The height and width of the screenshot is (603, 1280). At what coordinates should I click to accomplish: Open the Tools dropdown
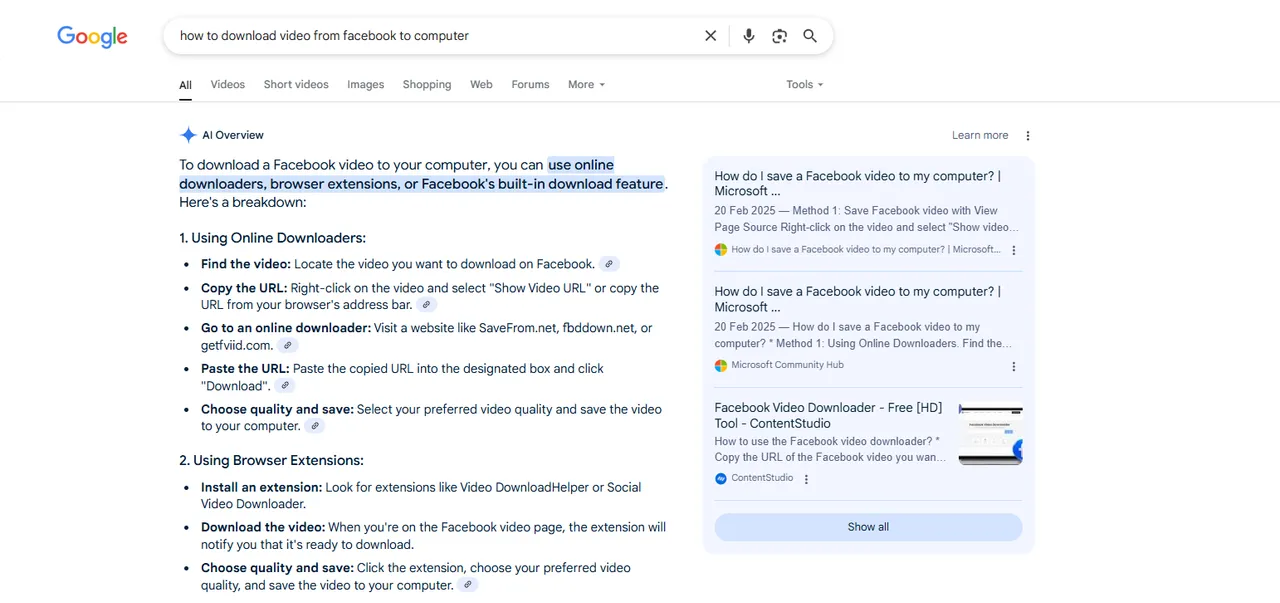(x=805, y=85)
